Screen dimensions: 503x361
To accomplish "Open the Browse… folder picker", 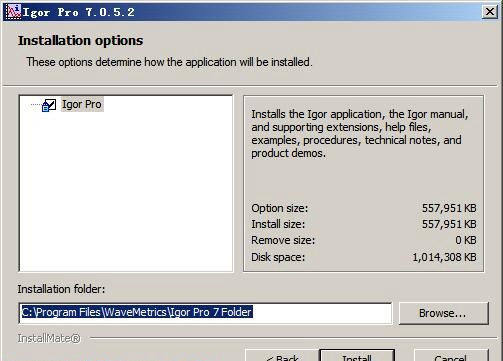I will pyautogui.click(x=443, y=313).
